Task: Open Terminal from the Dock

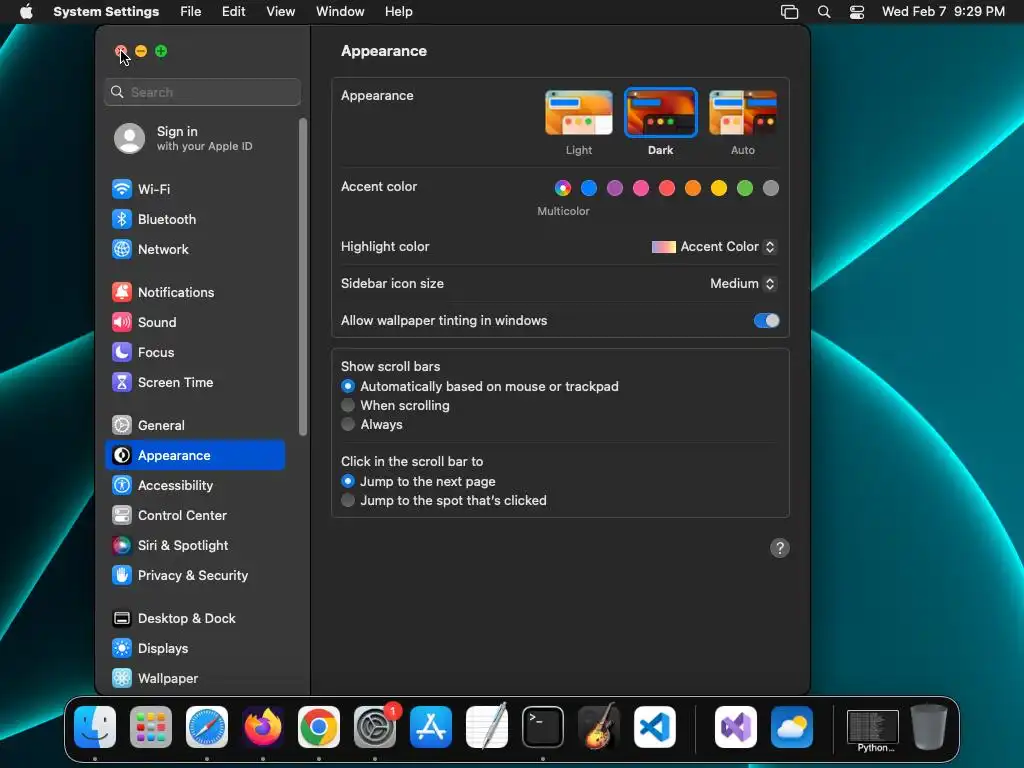Action: tap(543, 727)
